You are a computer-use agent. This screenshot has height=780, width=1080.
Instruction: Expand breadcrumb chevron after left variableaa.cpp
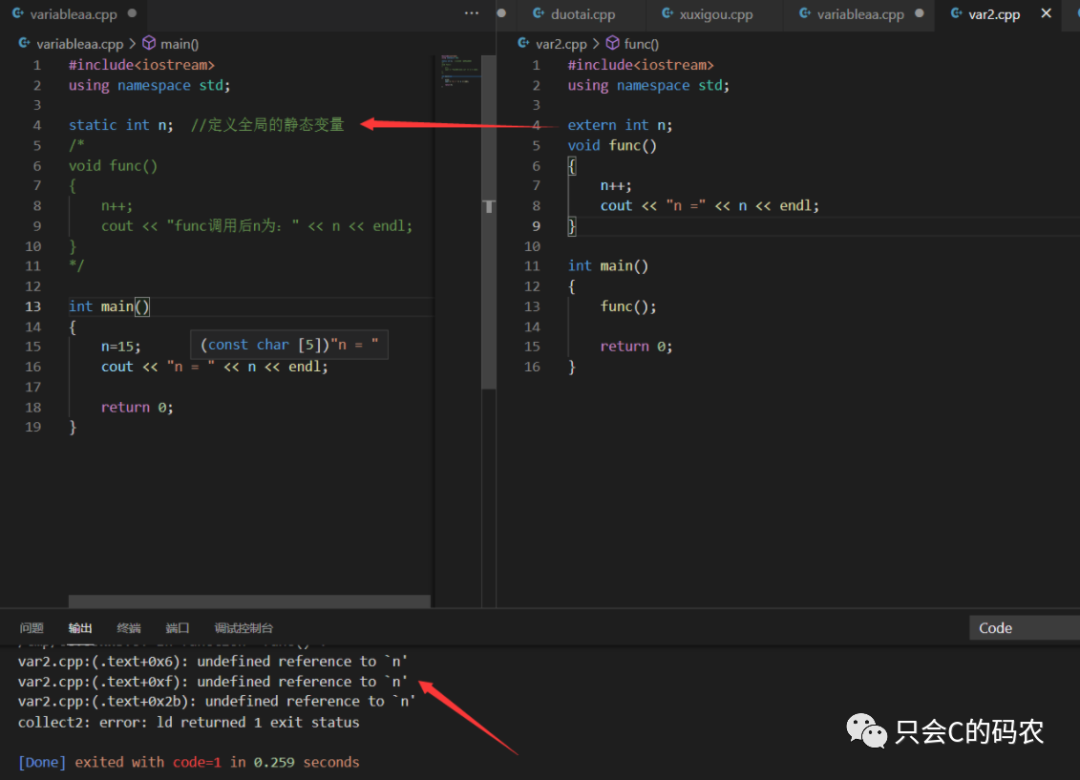[132, 44]
